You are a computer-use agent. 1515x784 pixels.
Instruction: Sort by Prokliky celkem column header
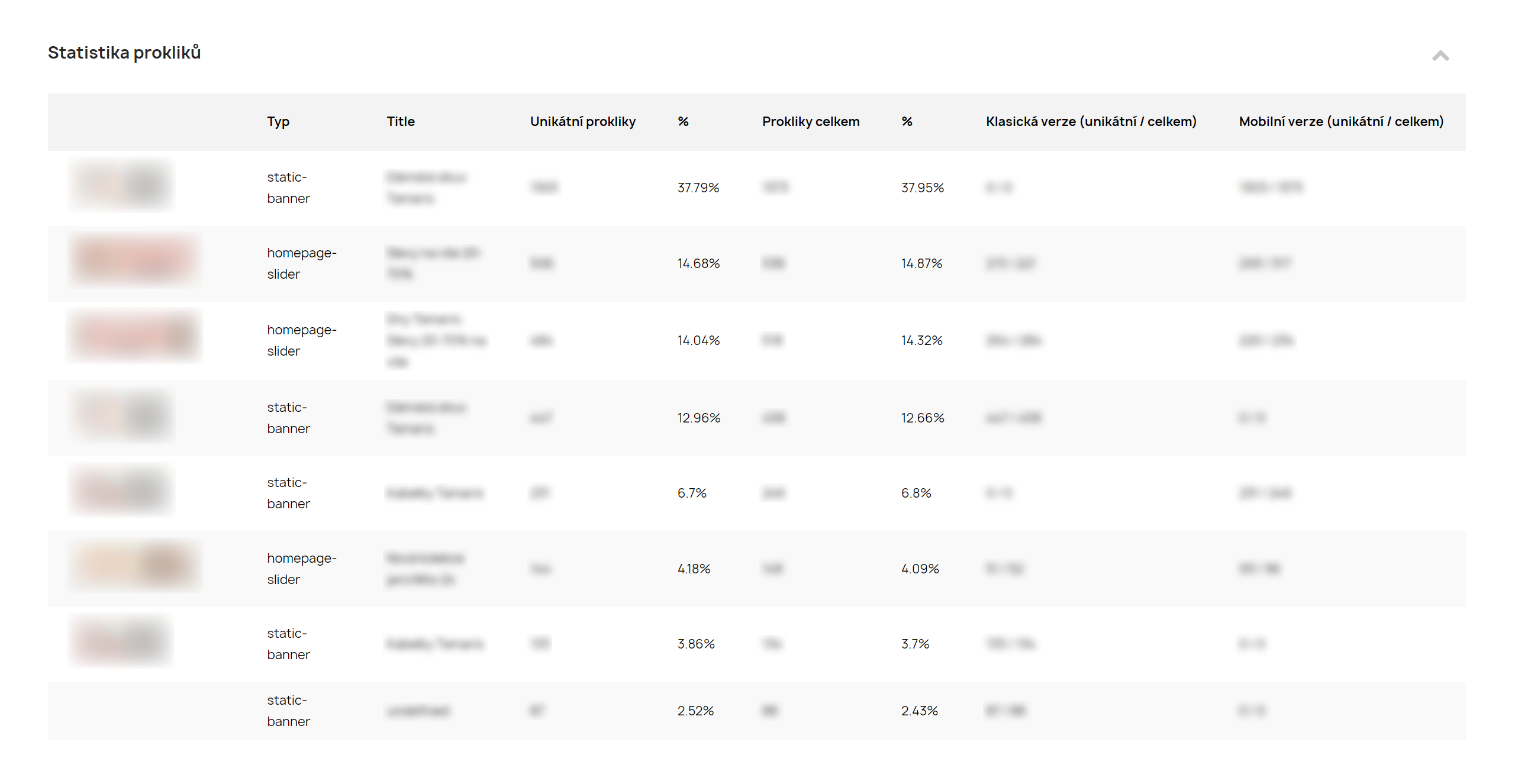(x=811, y=121)
